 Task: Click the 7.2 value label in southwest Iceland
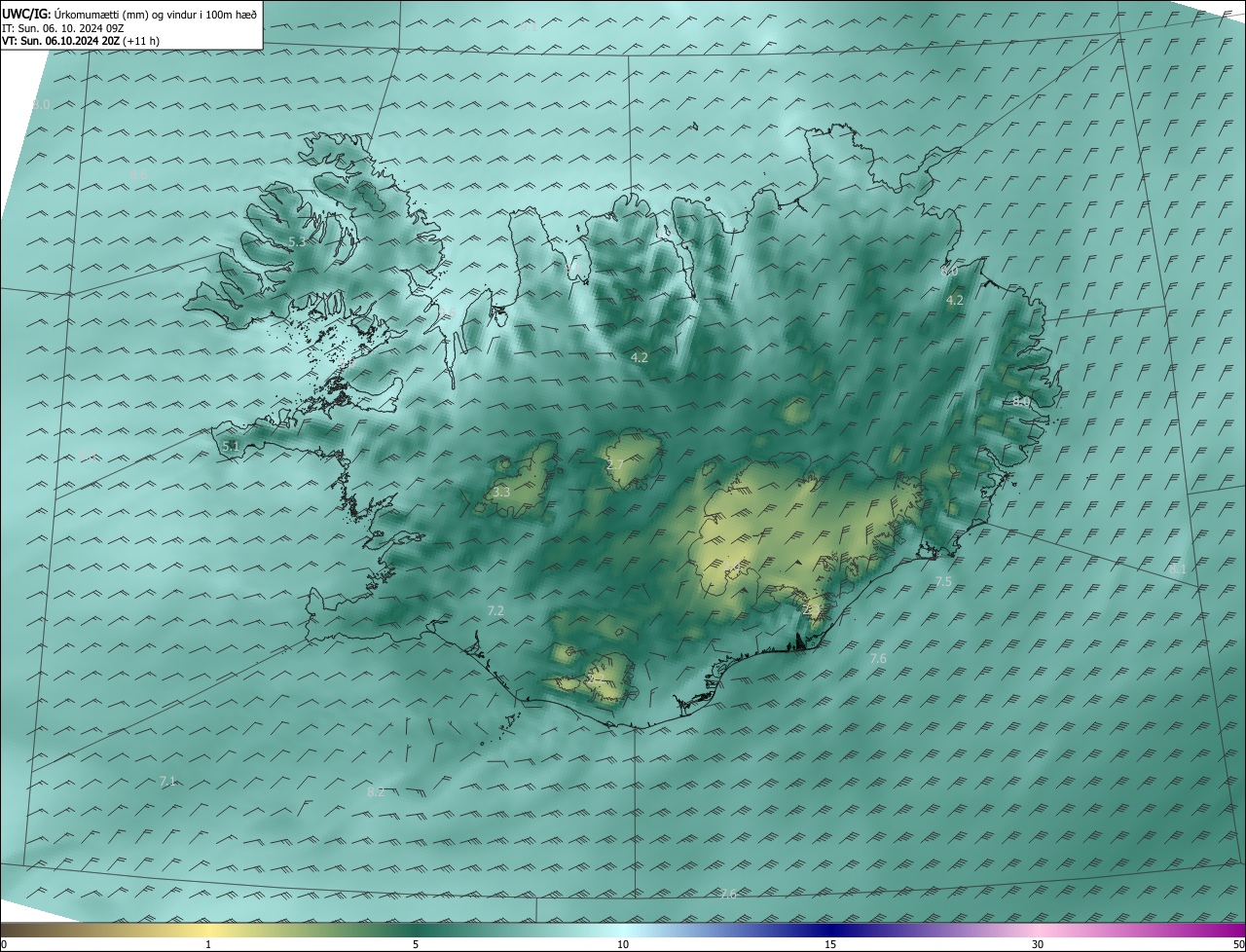(x=495, y=611)
